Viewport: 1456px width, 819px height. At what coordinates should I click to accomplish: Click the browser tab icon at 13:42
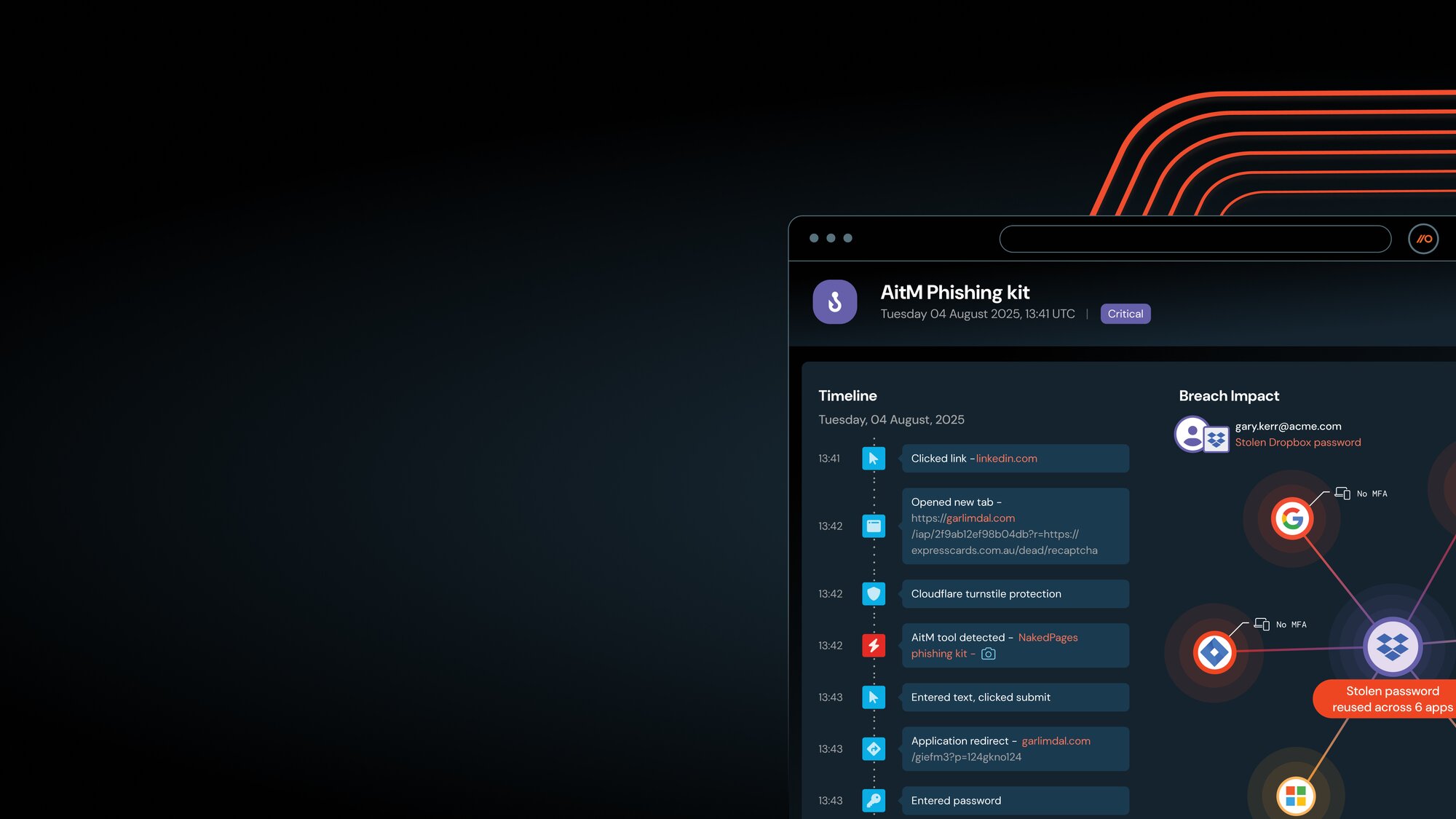point(874,526)
